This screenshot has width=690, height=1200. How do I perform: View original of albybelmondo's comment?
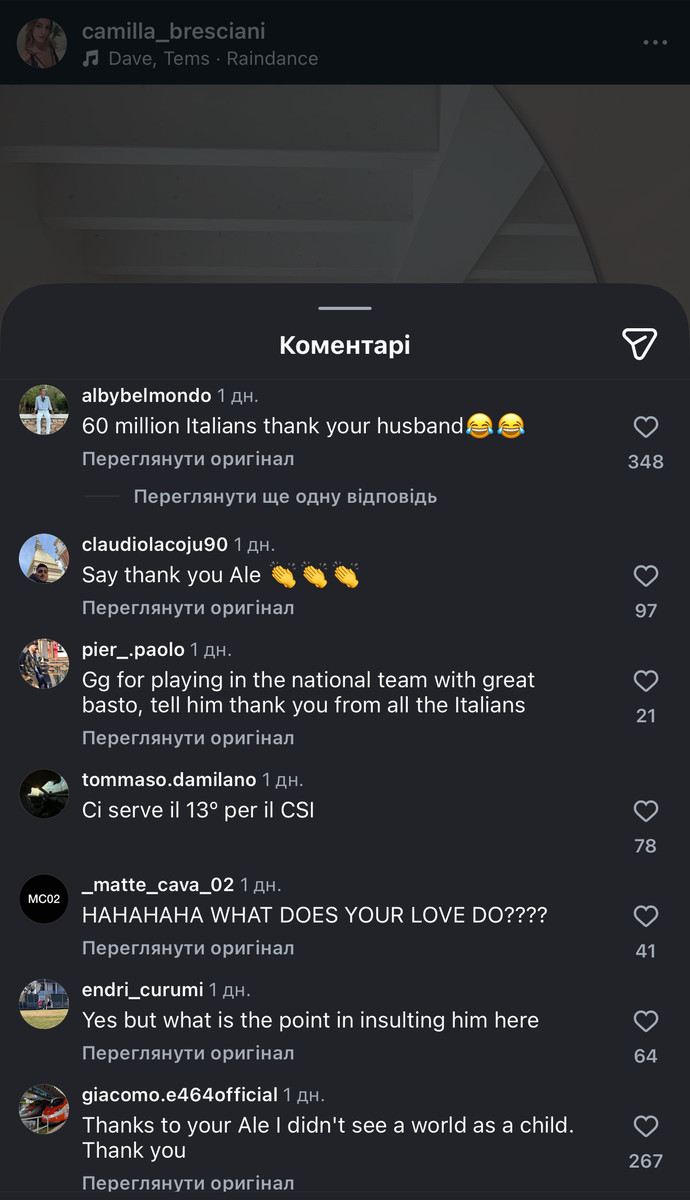pyautogui.click(x=188, y=460)
